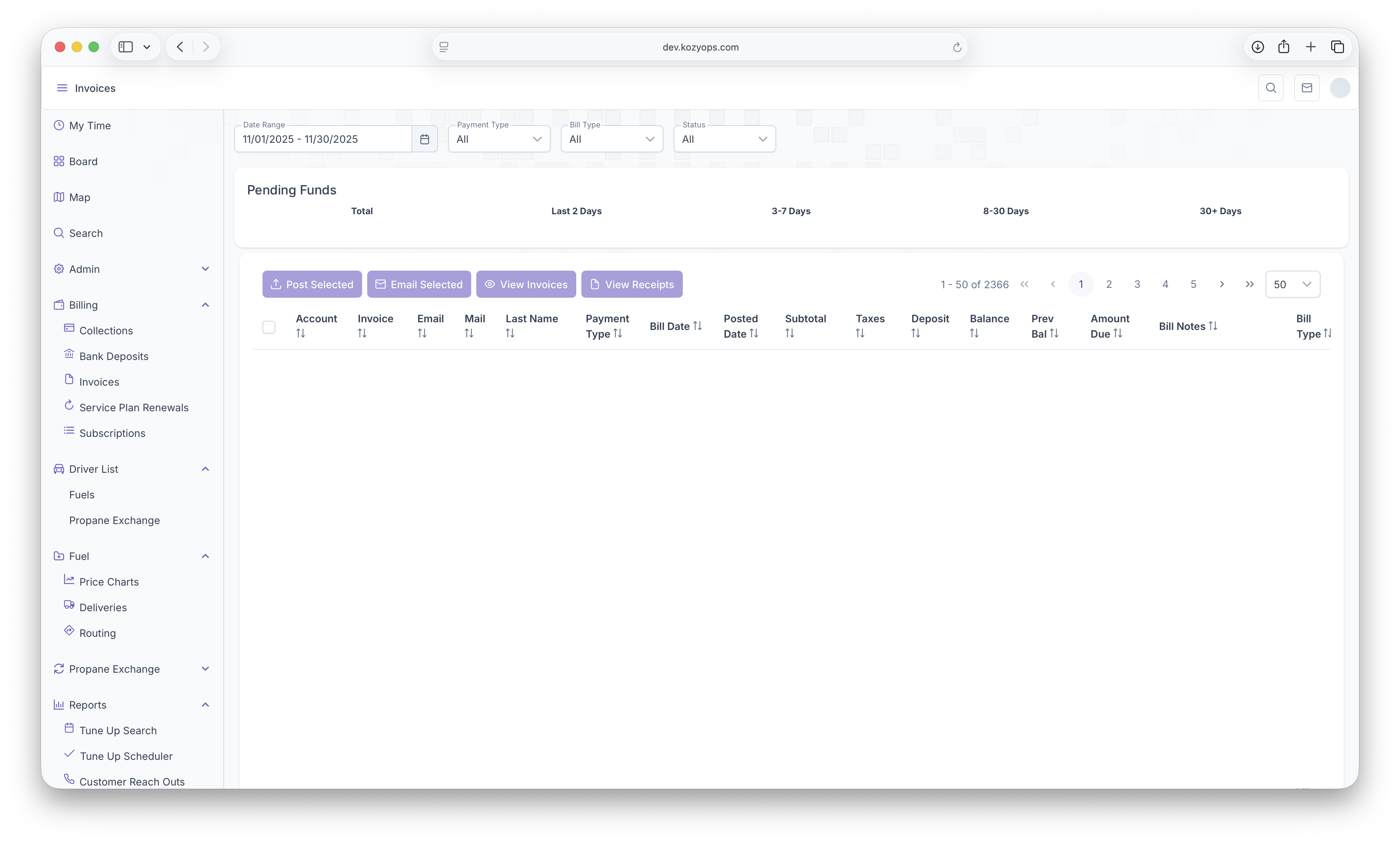
Task: Toggle the select-all rows checkbox
Action: 269,327
